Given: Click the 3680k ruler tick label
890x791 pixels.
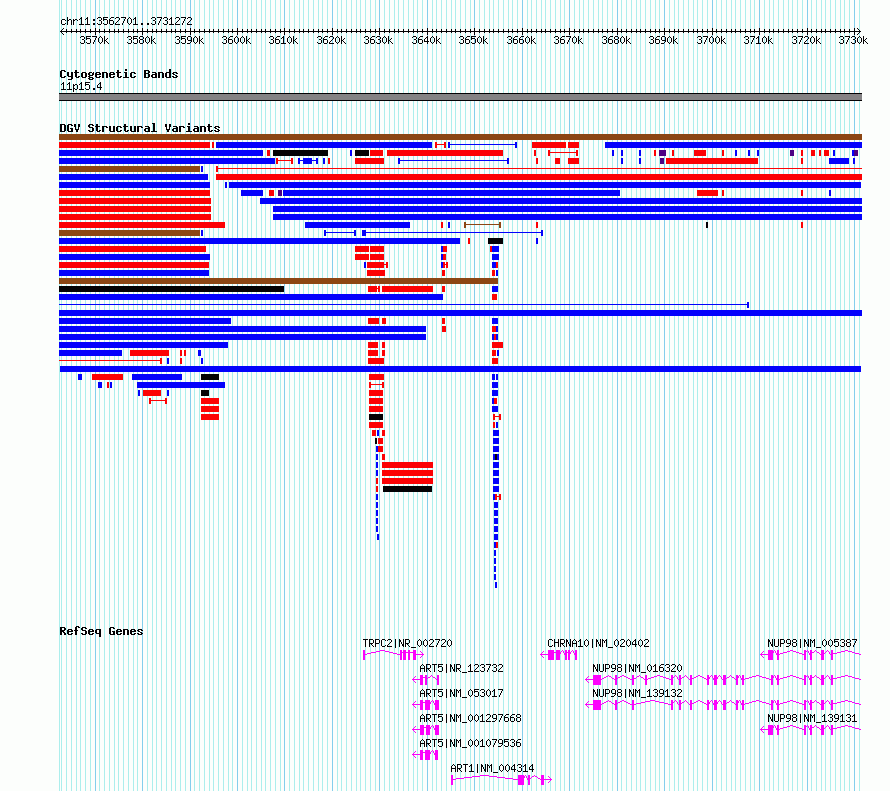Looking at the screenshot, I should [616, 40].
